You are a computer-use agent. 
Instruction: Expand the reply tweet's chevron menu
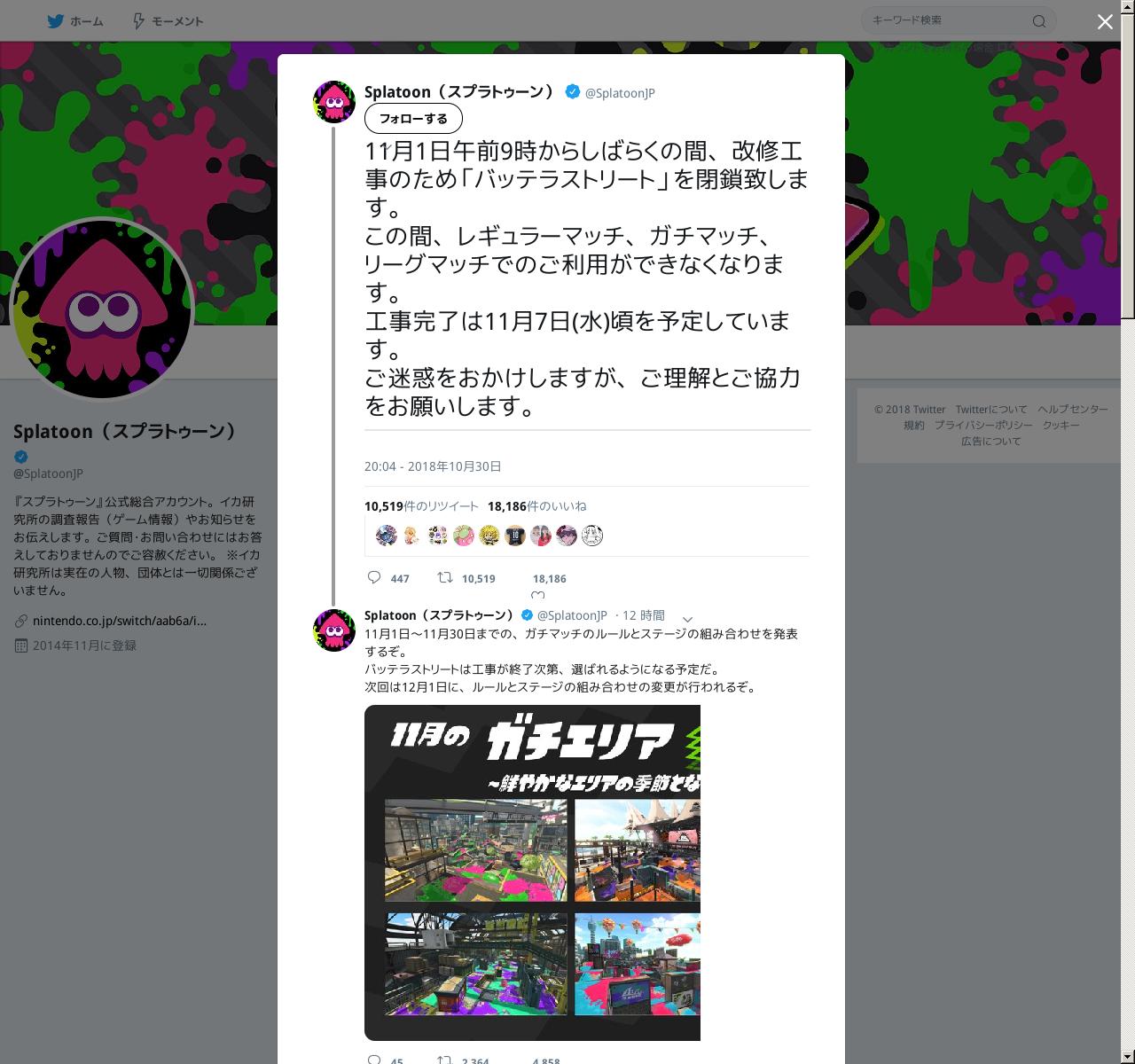[x=687, y=619]
